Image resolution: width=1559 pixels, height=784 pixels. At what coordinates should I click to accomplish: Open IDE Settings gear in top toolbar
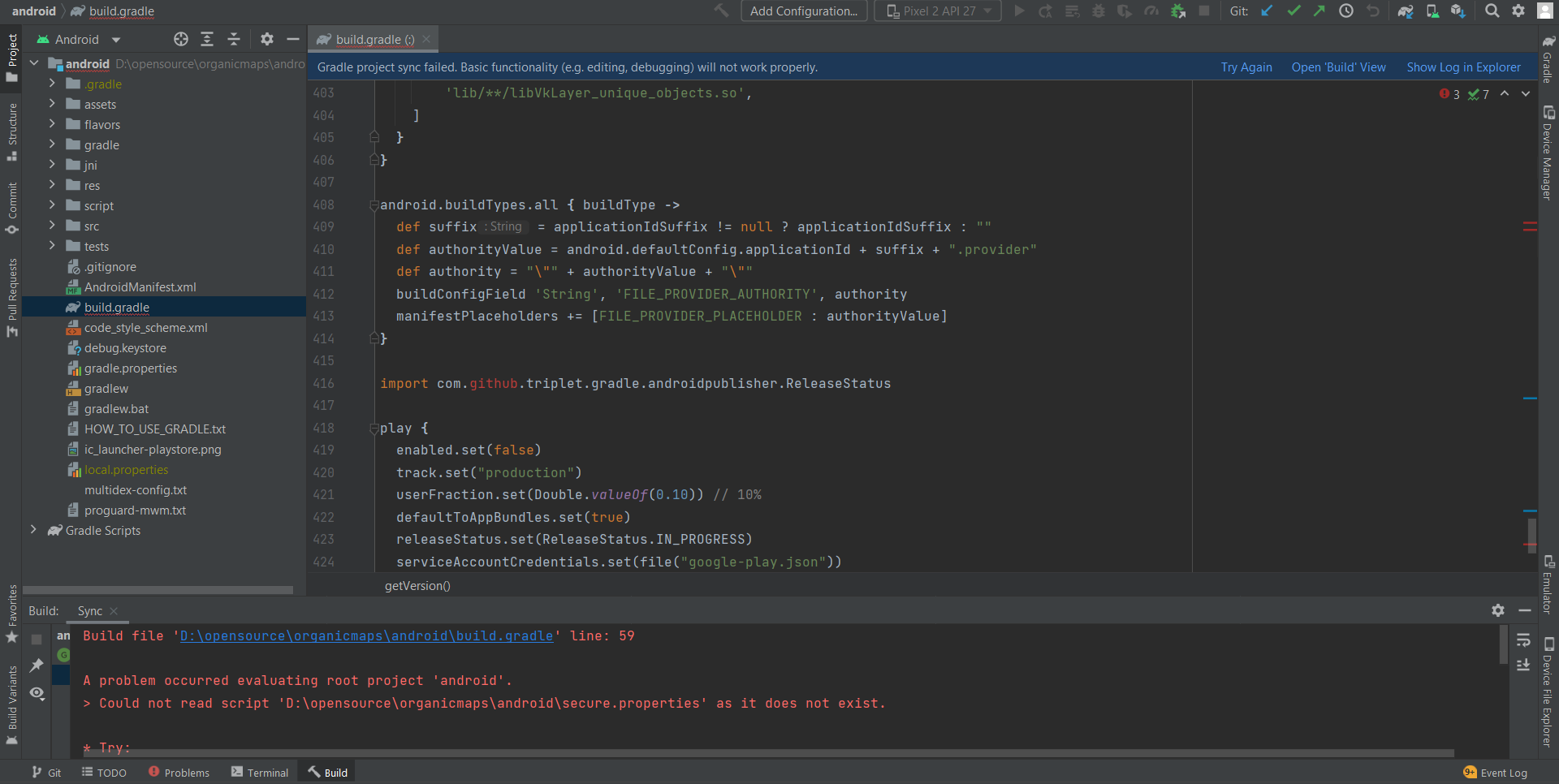[x=1518, y=11]
